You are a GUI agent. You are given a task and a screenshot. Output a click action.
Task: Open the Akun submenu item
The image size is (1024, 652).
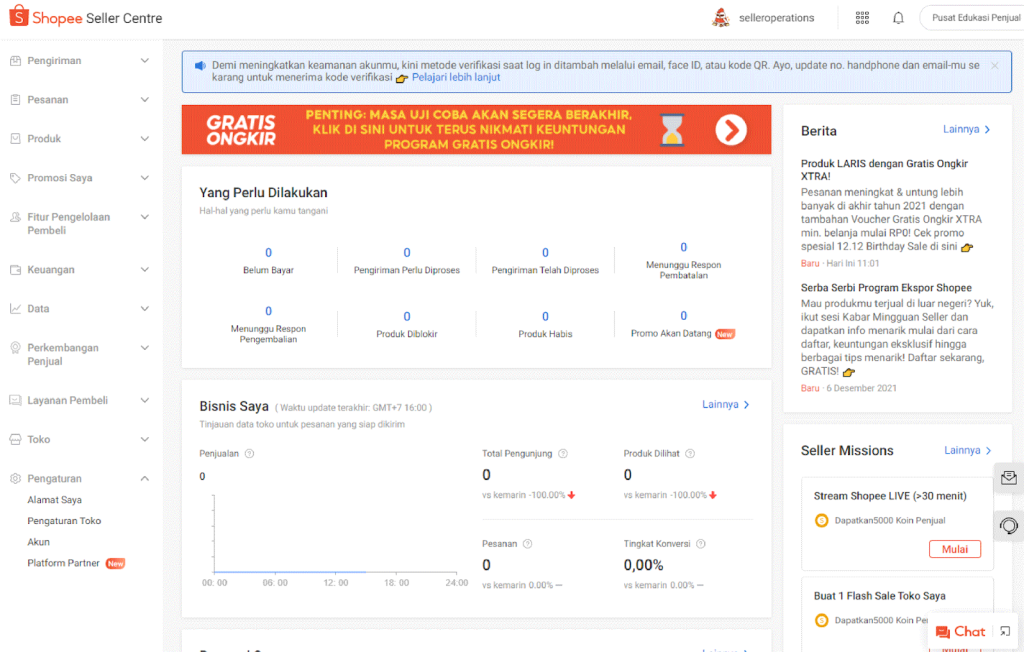click(39, 542)
